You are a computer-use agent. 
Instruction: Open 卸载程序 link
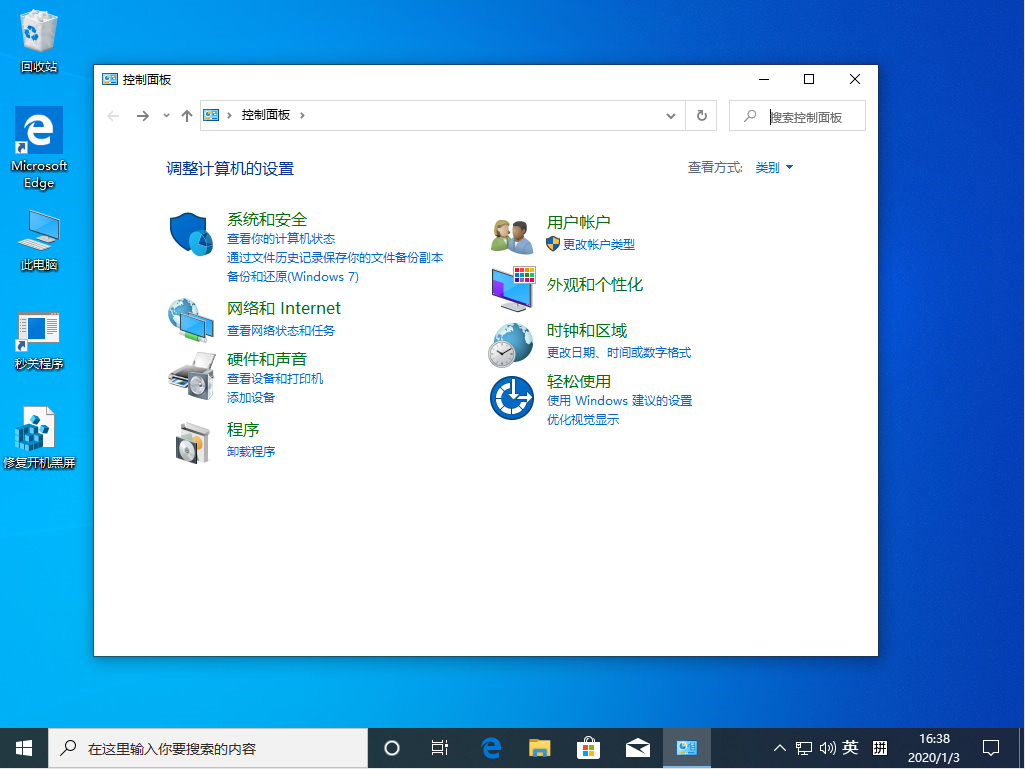coord(249,451)
